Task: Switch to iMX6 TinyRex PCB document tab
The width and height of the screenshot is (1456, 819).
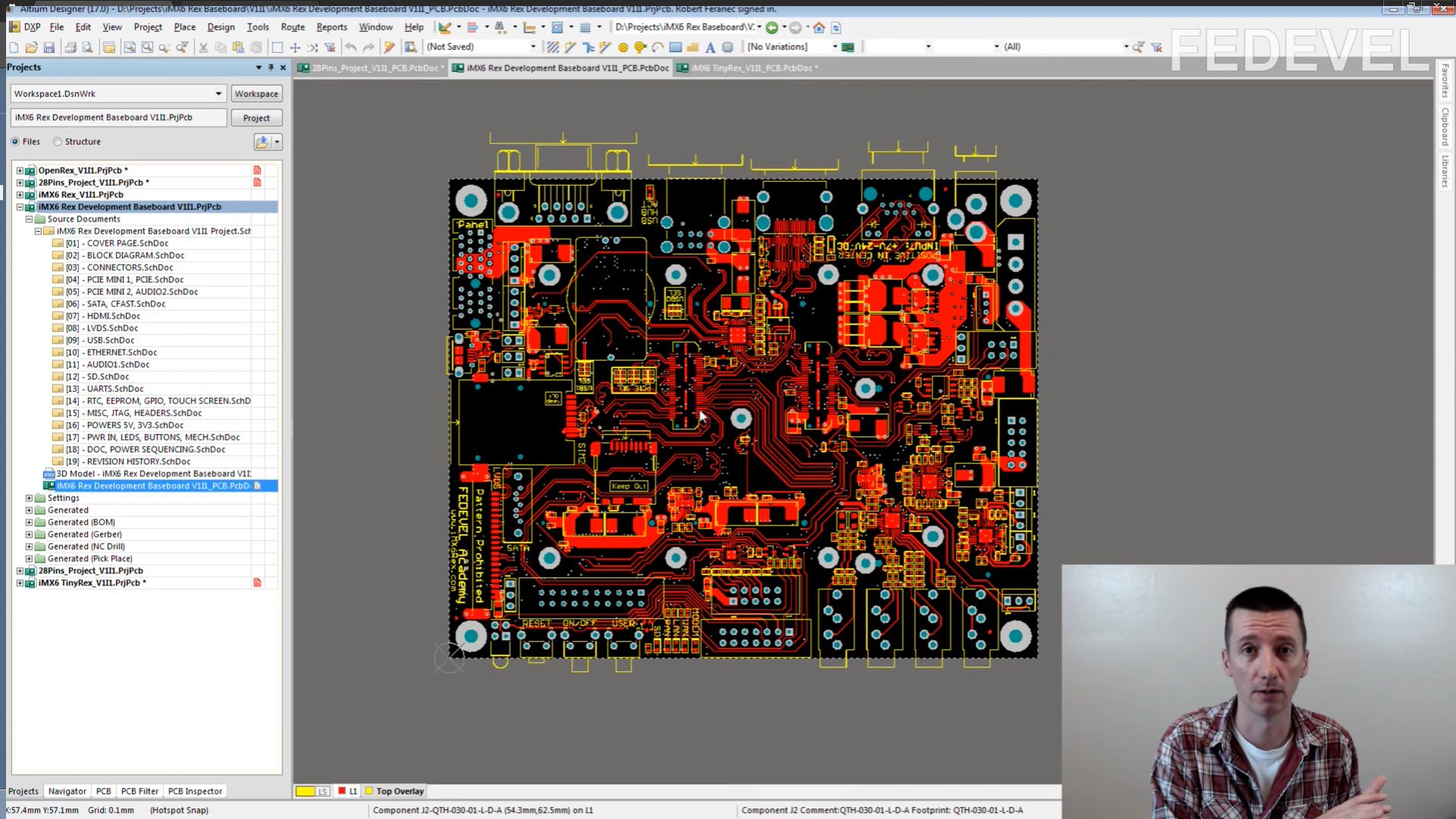Action: pos(751,68)
